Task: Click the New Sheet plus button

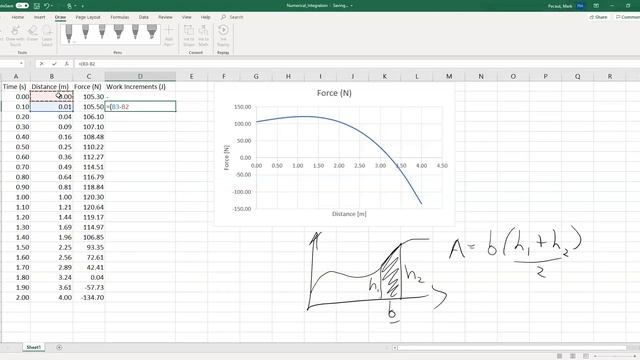Action: [59, 347]
